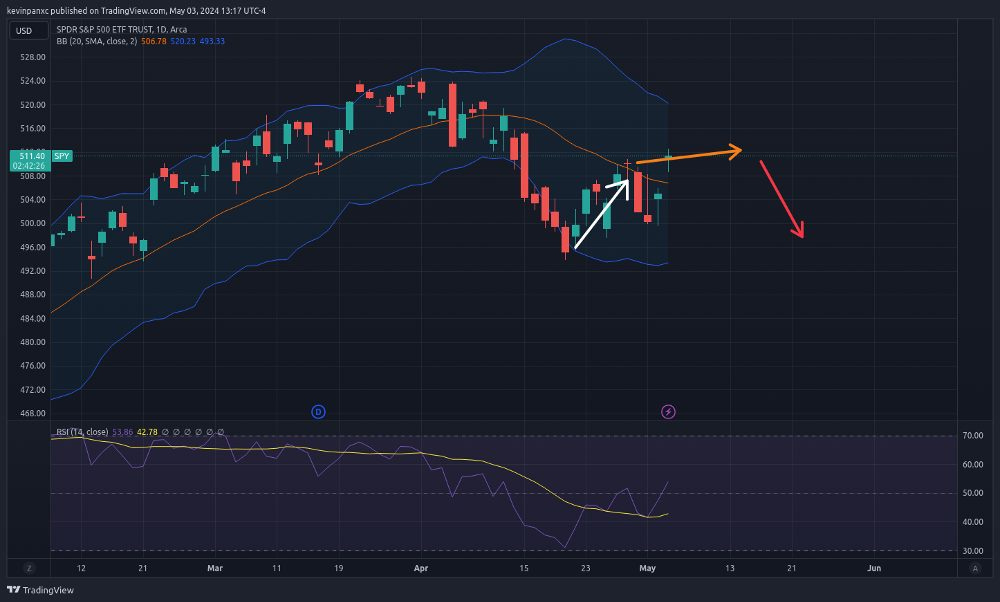Click the 511.40 current price label
Screen dimensions: 1000x602
click(31, 156)
